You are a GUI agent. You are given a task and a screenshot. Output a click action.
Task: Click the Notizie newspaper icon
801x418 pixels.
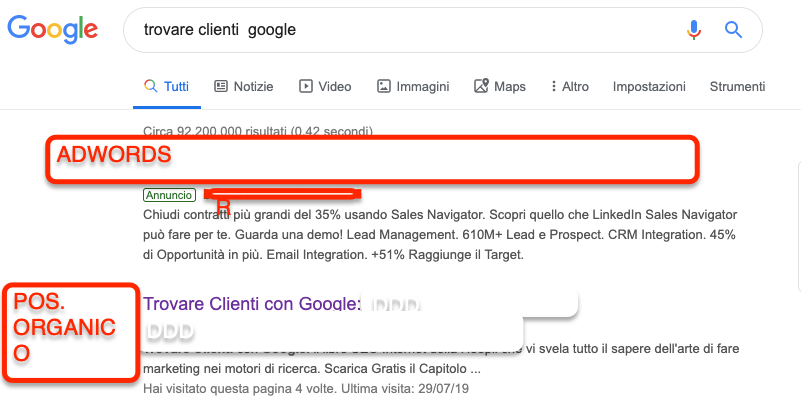(221, 86)
